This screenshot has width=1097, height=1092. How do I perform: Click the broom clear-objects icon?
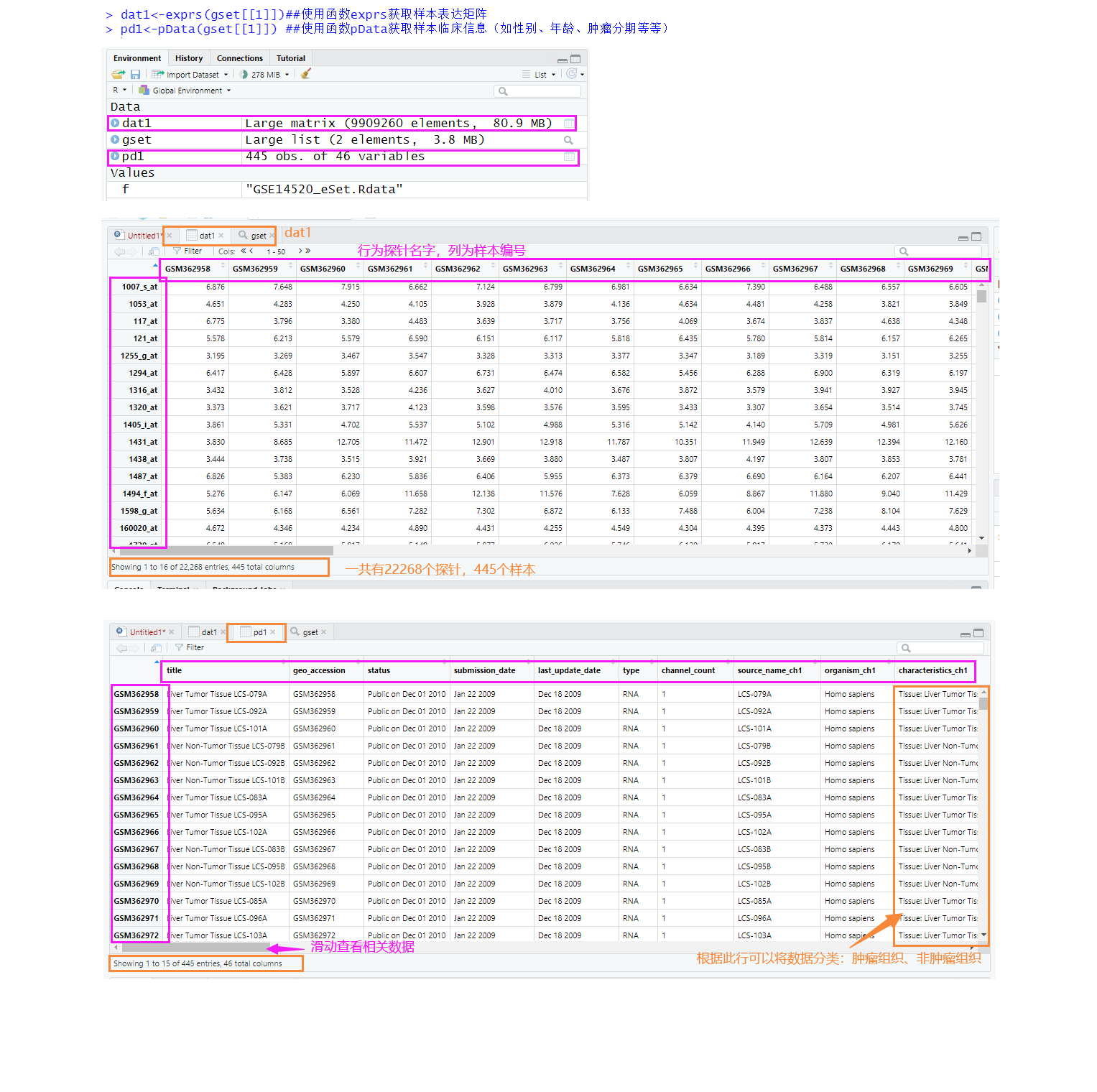[x=306, y=73]
